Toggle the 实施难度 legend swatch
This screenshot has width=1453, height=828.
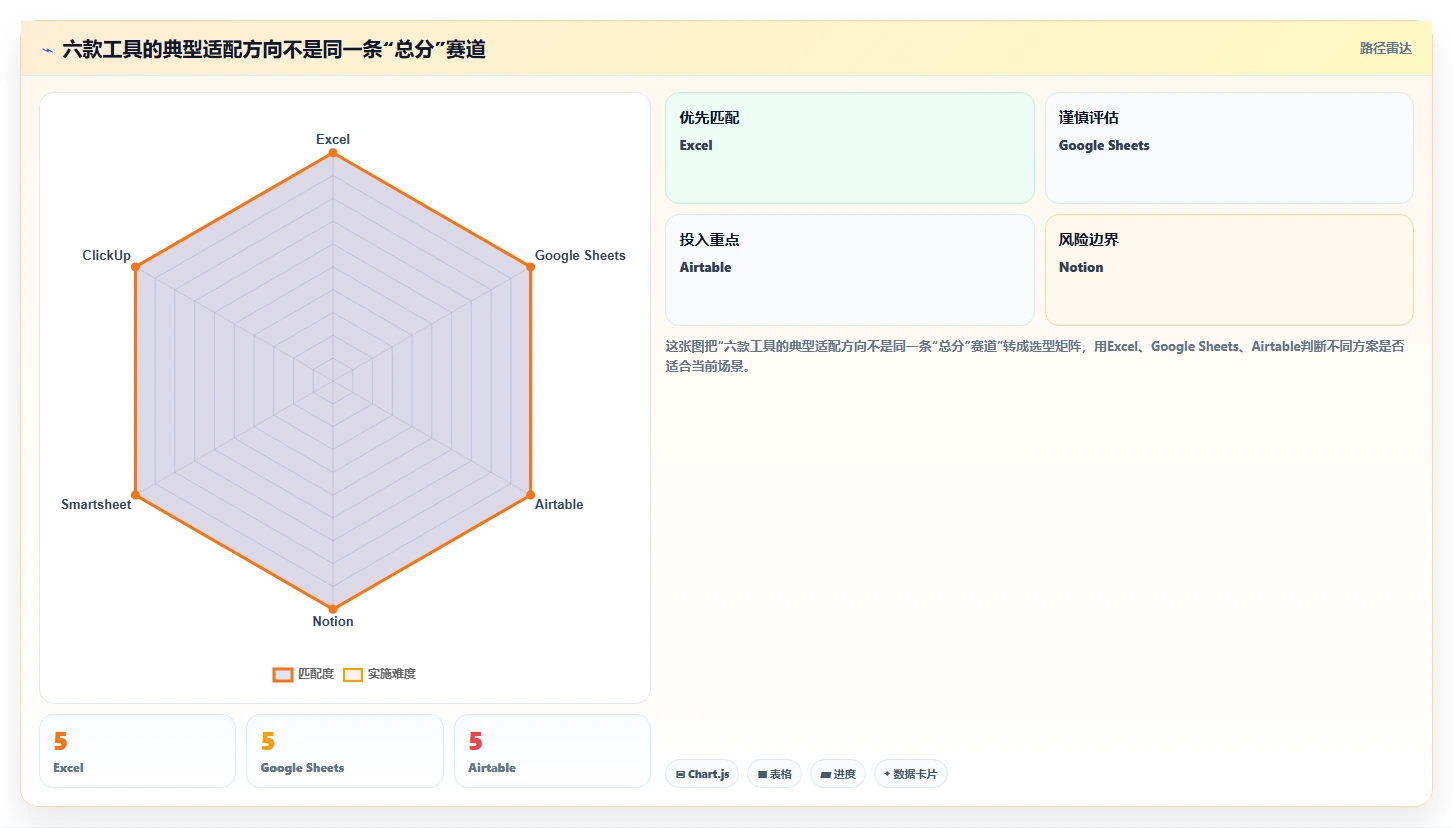[352, 674]
